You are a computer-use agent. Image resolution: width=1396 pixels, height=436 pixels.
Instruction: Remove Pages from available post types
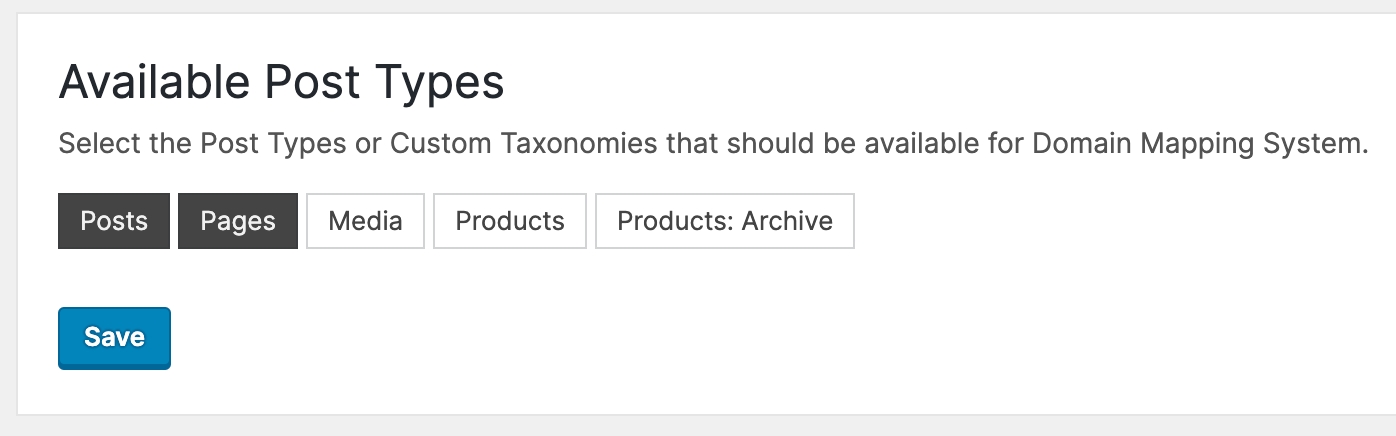tap(238, 221)
